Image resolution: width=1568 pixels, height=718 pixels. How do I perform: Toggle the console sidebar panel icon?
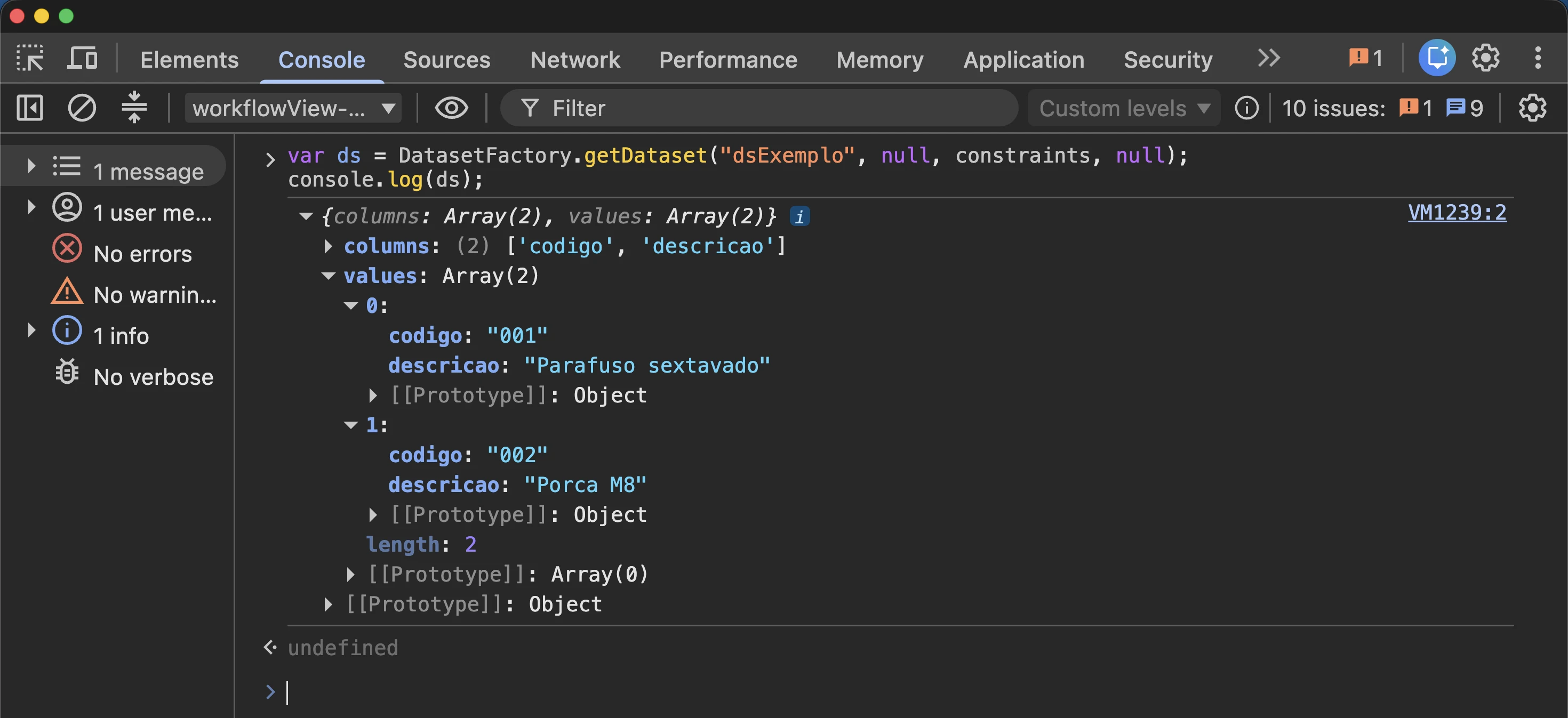pos(30,108)
